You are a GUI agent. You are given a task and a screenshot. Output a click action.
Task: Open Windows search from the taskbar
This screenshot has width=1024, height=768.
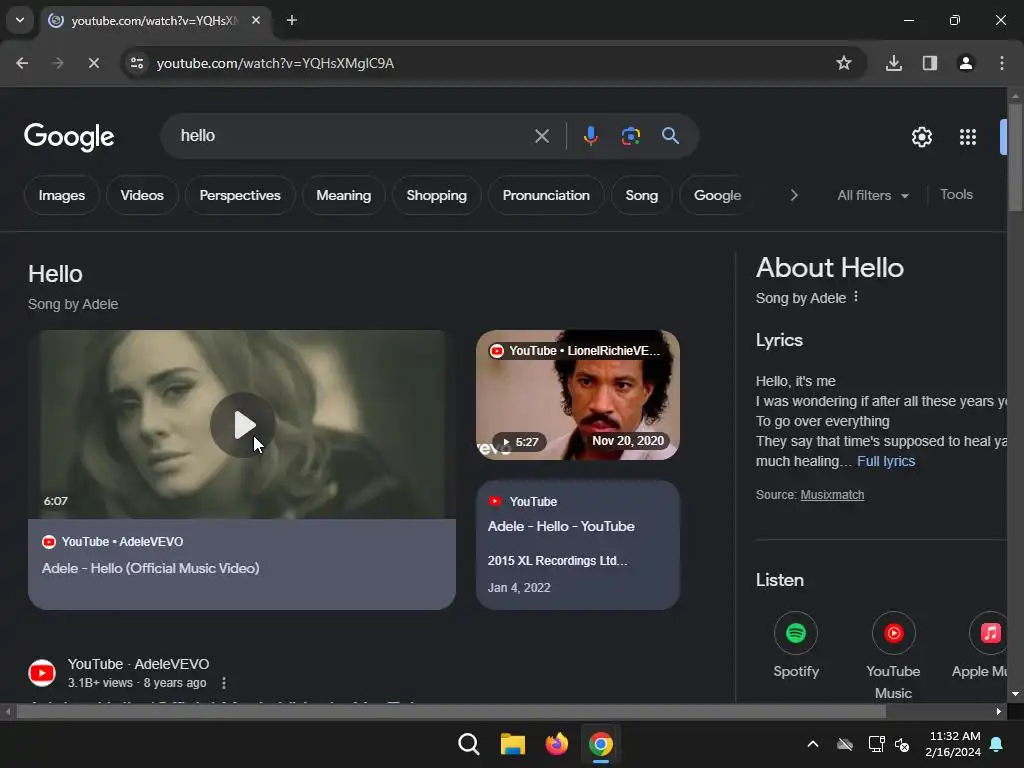point(469,744)
